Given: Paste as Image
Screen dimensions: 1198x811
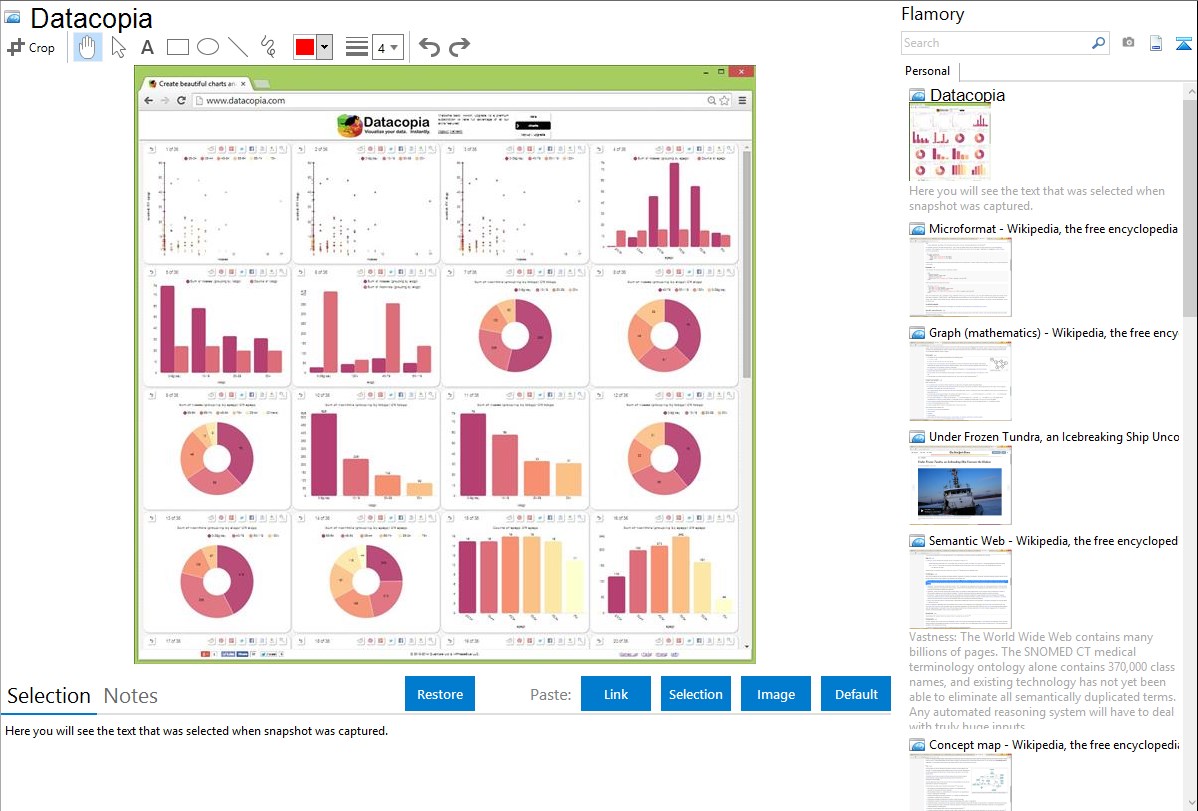Looking at the screenshot, I should coord(775,694).
